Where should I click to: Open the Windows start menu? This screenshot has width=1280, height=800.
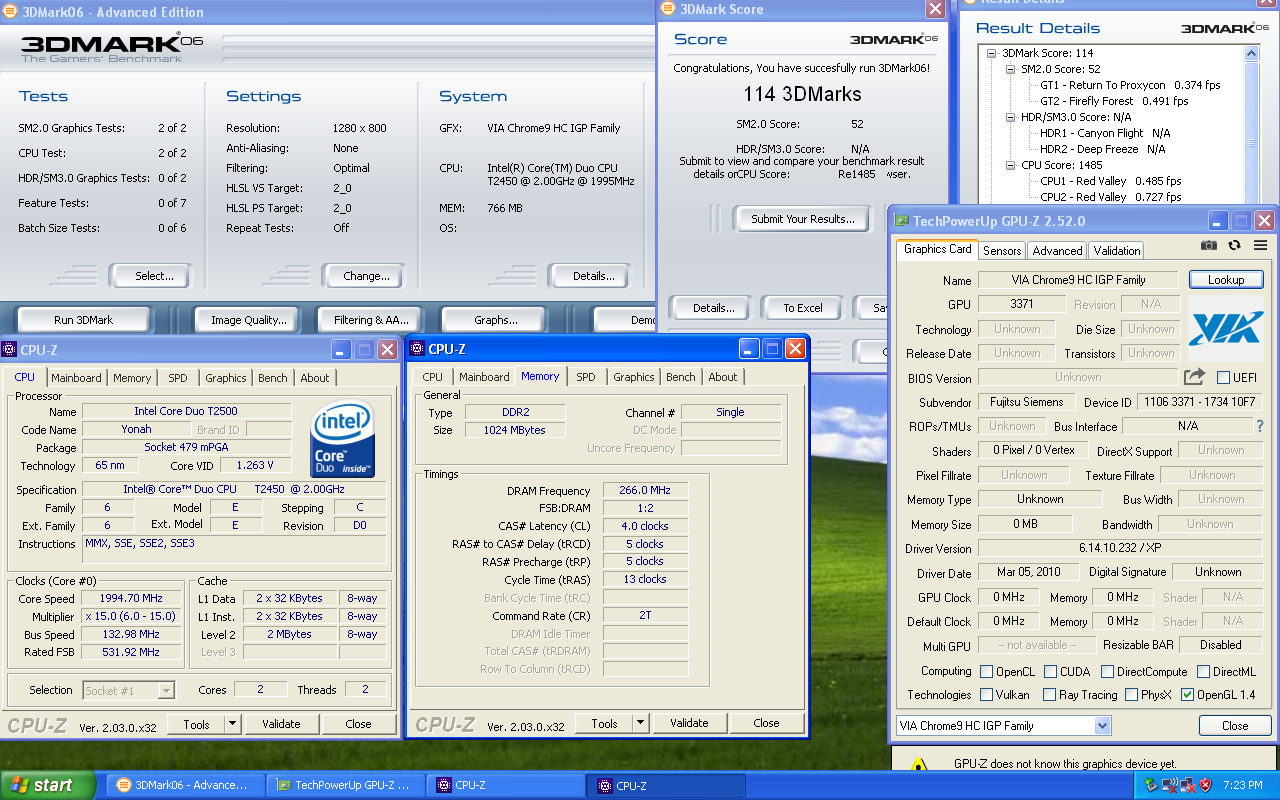coord(49,785)
